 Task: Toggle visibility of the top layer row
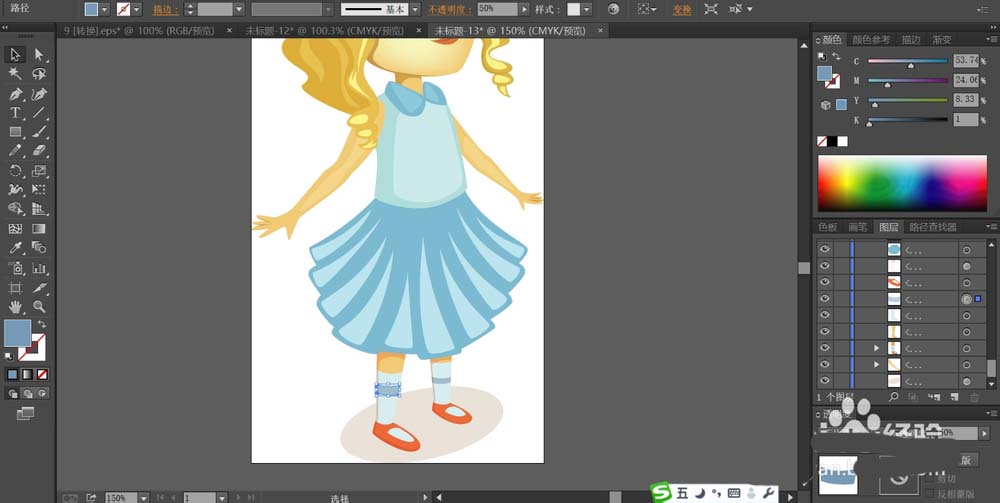825,249
